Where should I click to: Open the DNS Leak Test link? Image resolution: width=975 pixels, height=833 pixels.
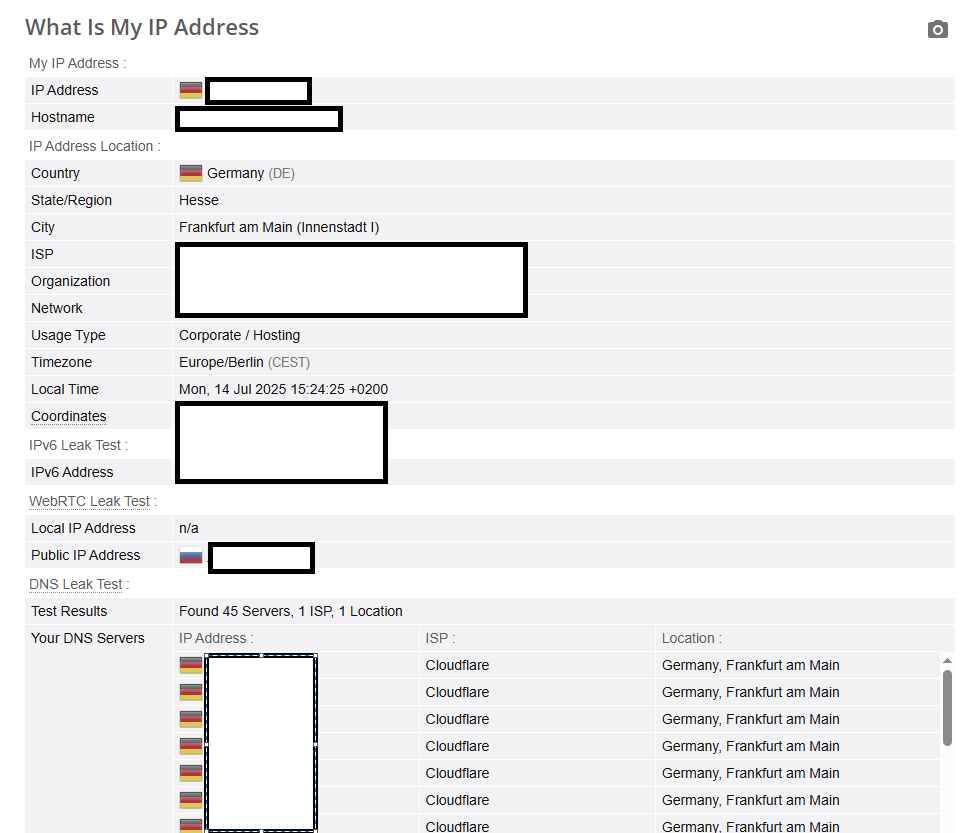(x=76, y=584)
